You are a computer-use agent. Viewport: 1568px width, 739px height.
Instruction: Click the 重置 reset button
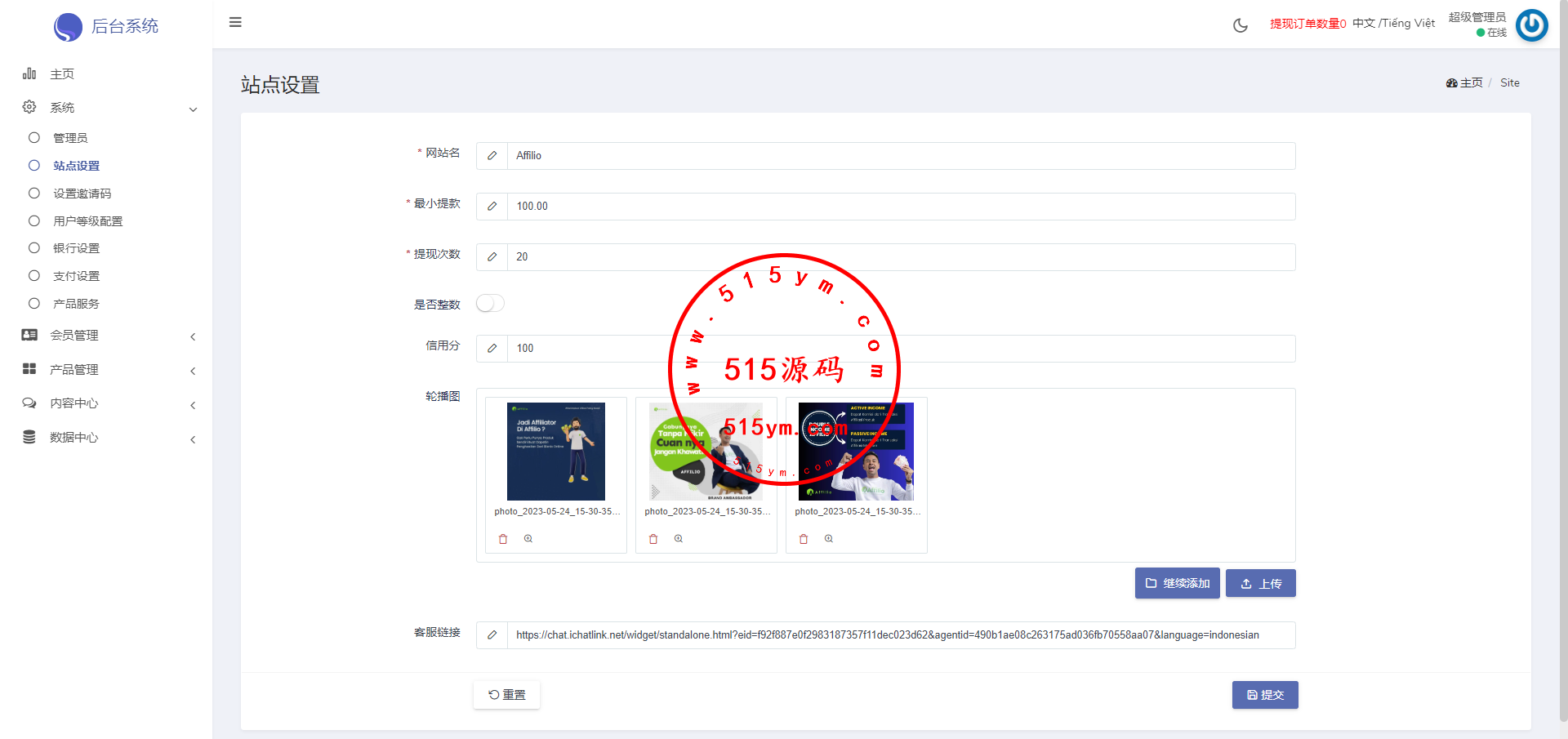(506, 695)
